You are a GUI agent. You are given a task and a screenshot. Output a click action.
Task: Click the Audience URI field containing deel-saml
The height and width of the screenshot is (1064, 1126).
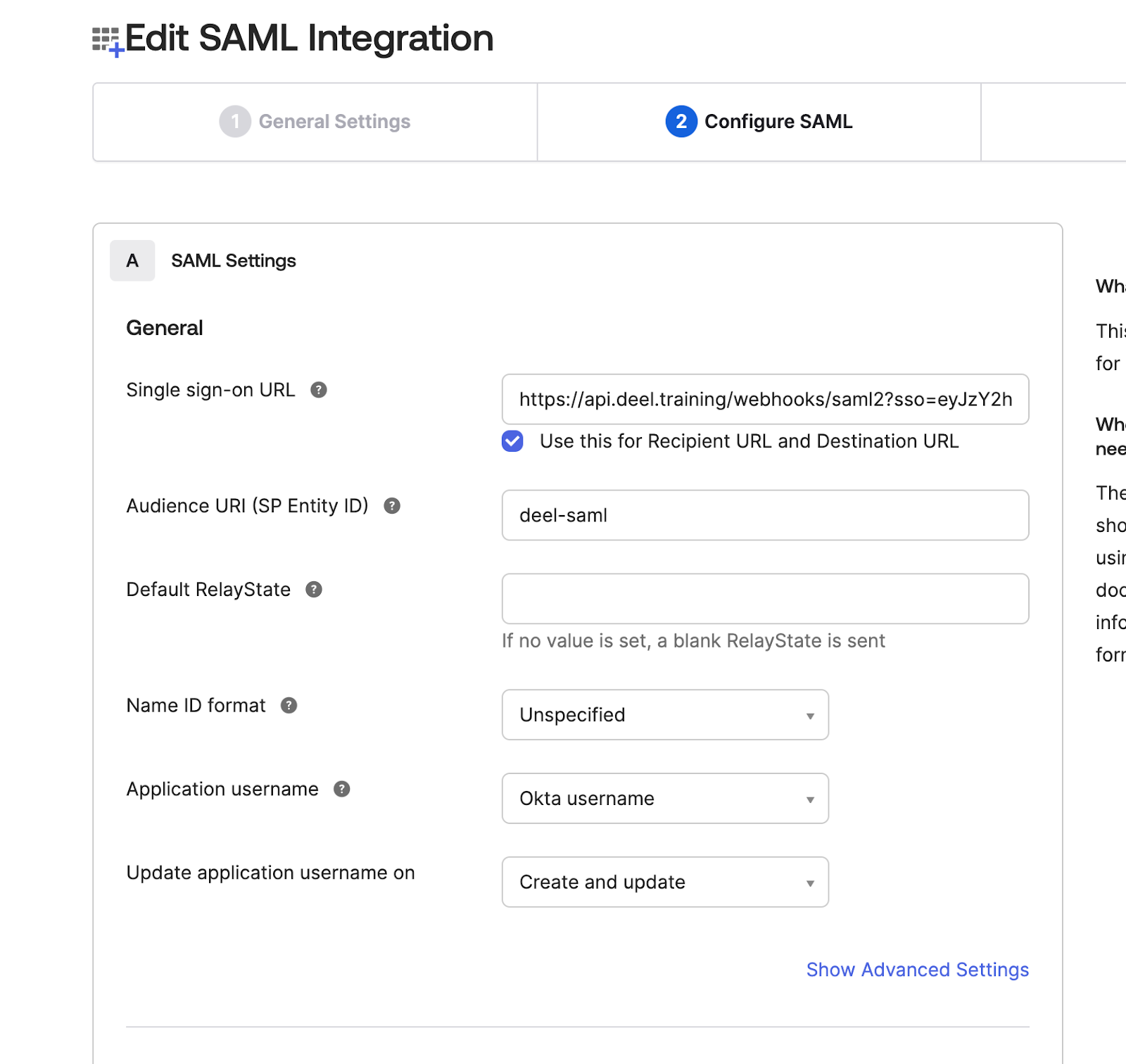[x=766, y=515]
